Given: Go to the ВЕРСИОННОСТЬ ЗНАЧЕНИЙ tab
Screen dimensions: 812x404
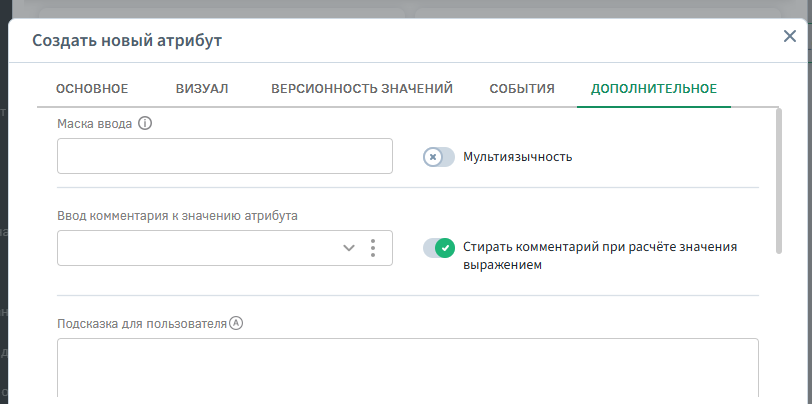Looking at the screenshot, I should coord(362,89).
